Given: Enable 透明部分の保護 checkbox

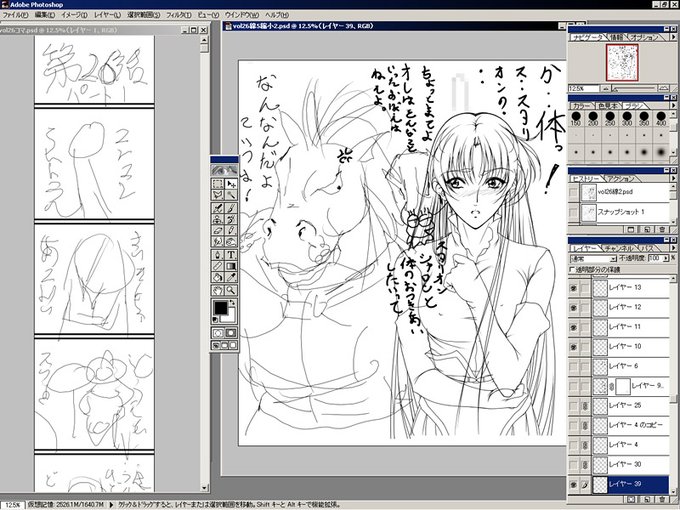Looking at the screenshot, I should point(572,270).
